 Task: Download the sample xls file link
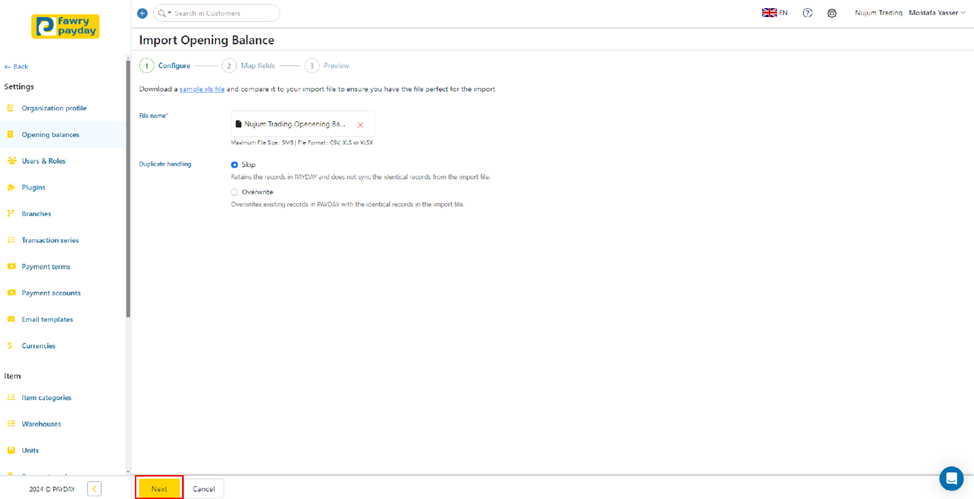(x=202, y=89)
